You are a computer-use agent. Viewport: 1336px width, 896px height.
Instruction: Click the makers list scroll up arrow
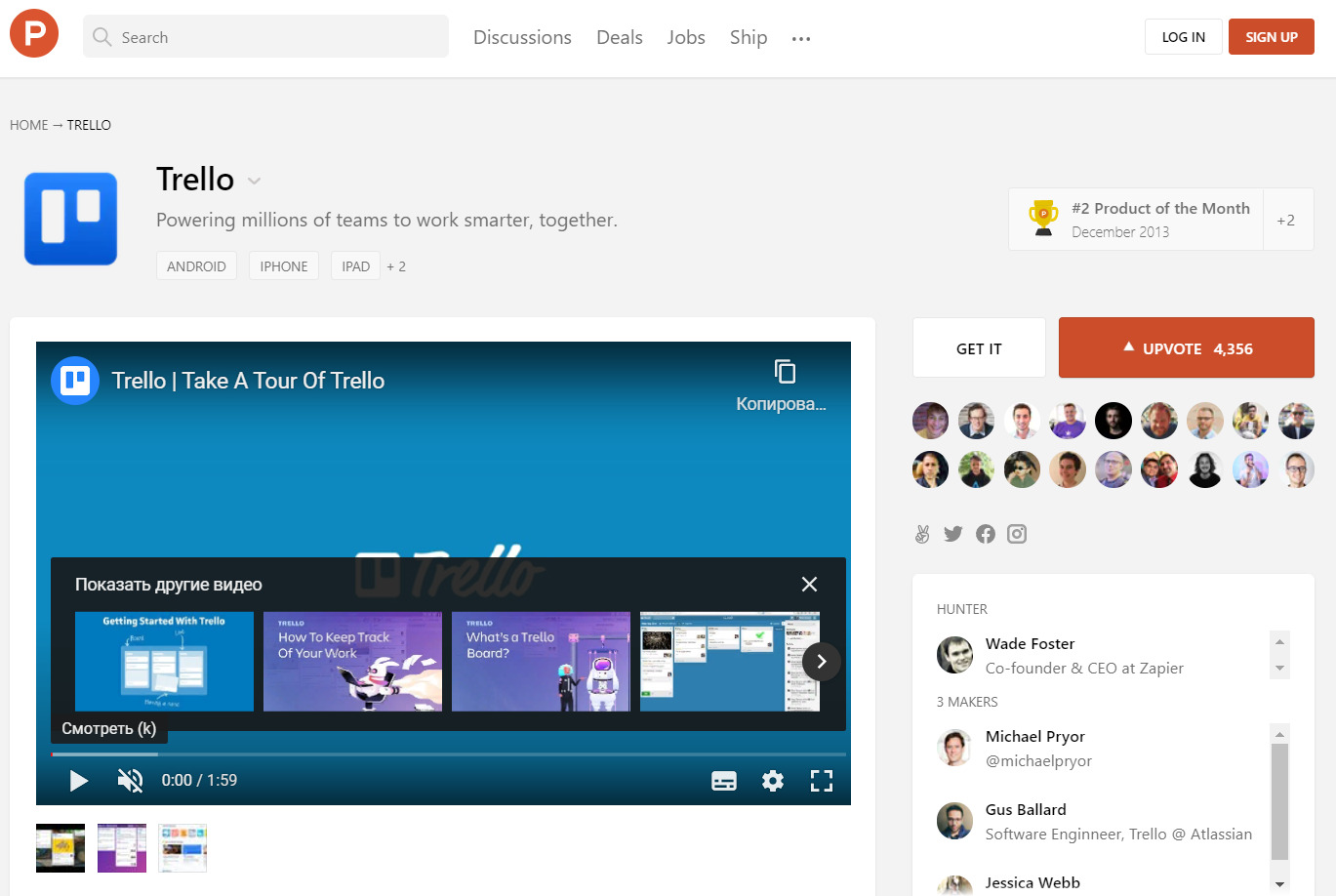(1279, 734)
